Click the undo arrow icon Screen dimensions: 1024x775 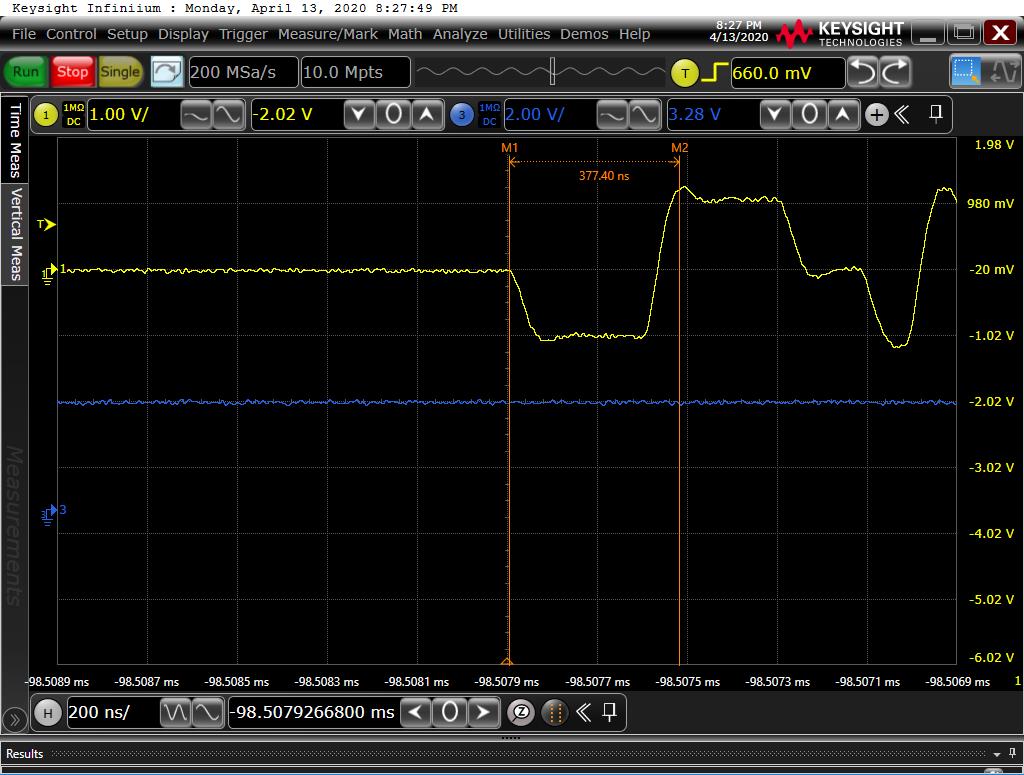[862, 72]
